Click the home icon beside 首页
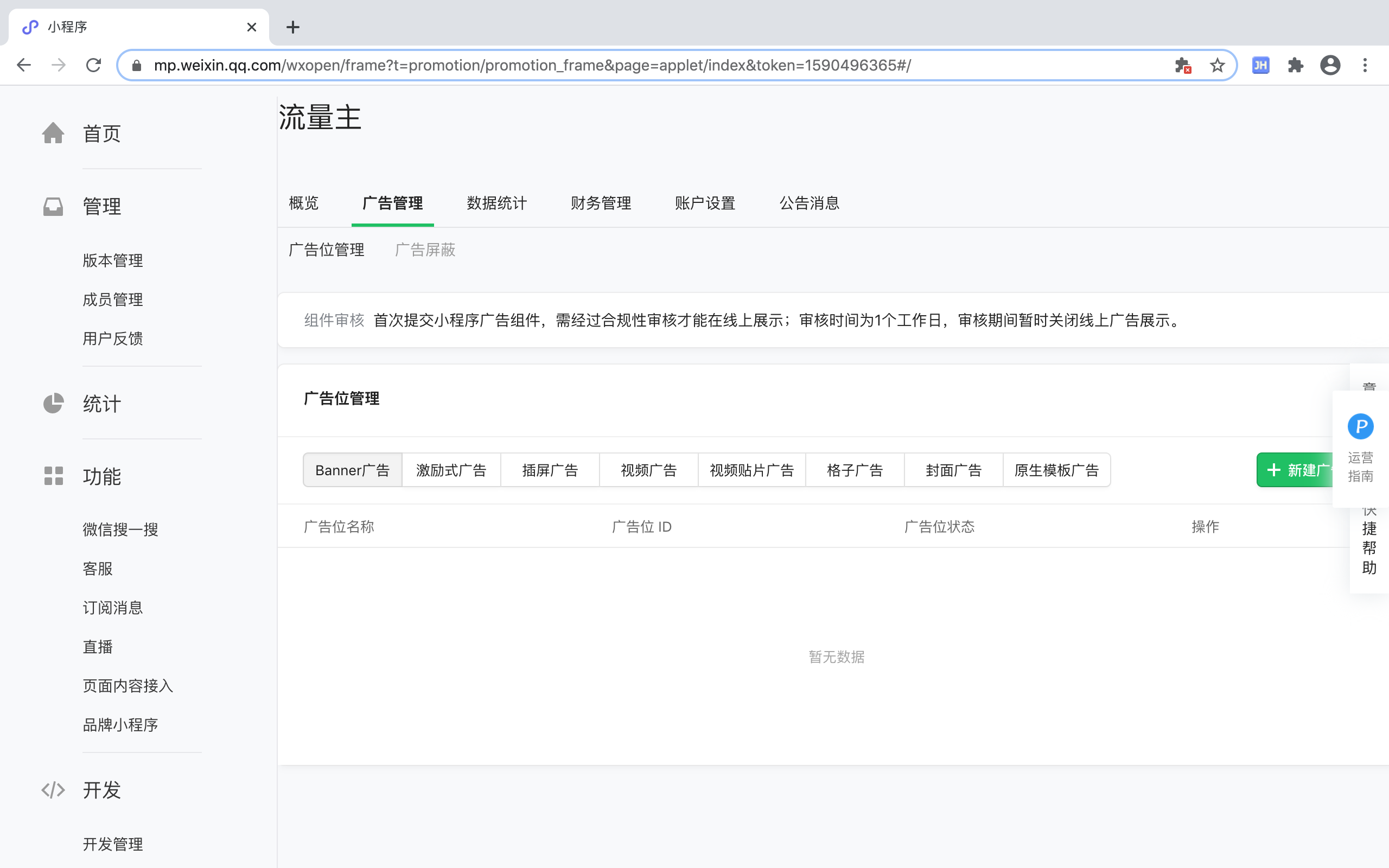The image size is (1389, 868). pyautogui.click(x=53, y=133)
